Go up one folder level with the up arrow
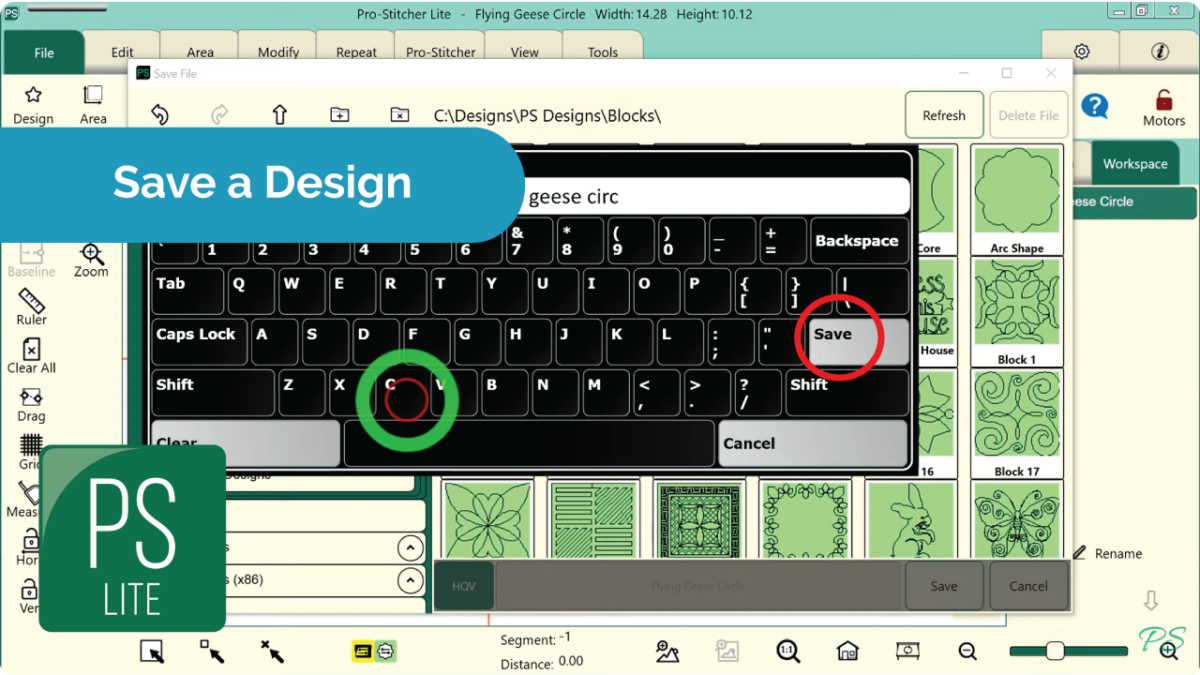This screenshot has height=675, width=1200. tap(280, 115)
